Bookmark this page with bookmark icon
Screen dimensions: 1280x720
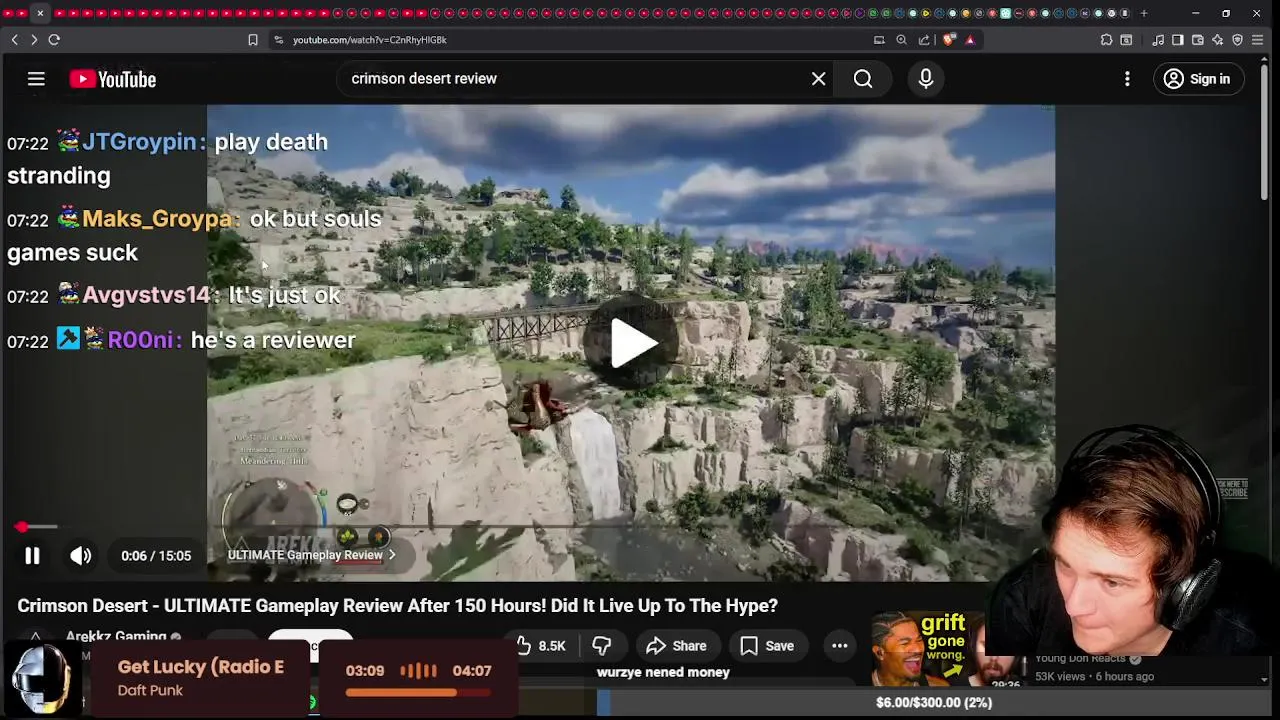(253, 40)
